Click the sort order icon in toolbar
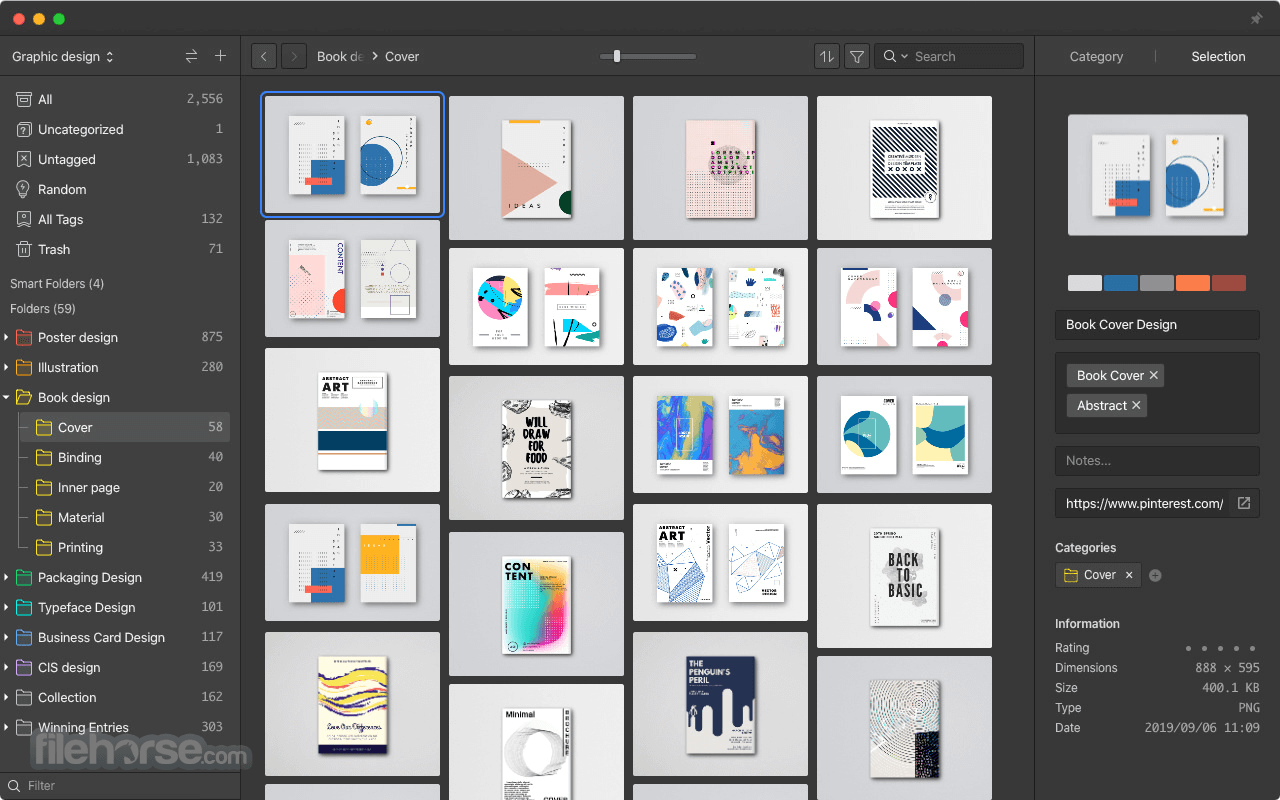This screenshot has height=800, width=1280. pyautogui.click(x=827, y=57)
